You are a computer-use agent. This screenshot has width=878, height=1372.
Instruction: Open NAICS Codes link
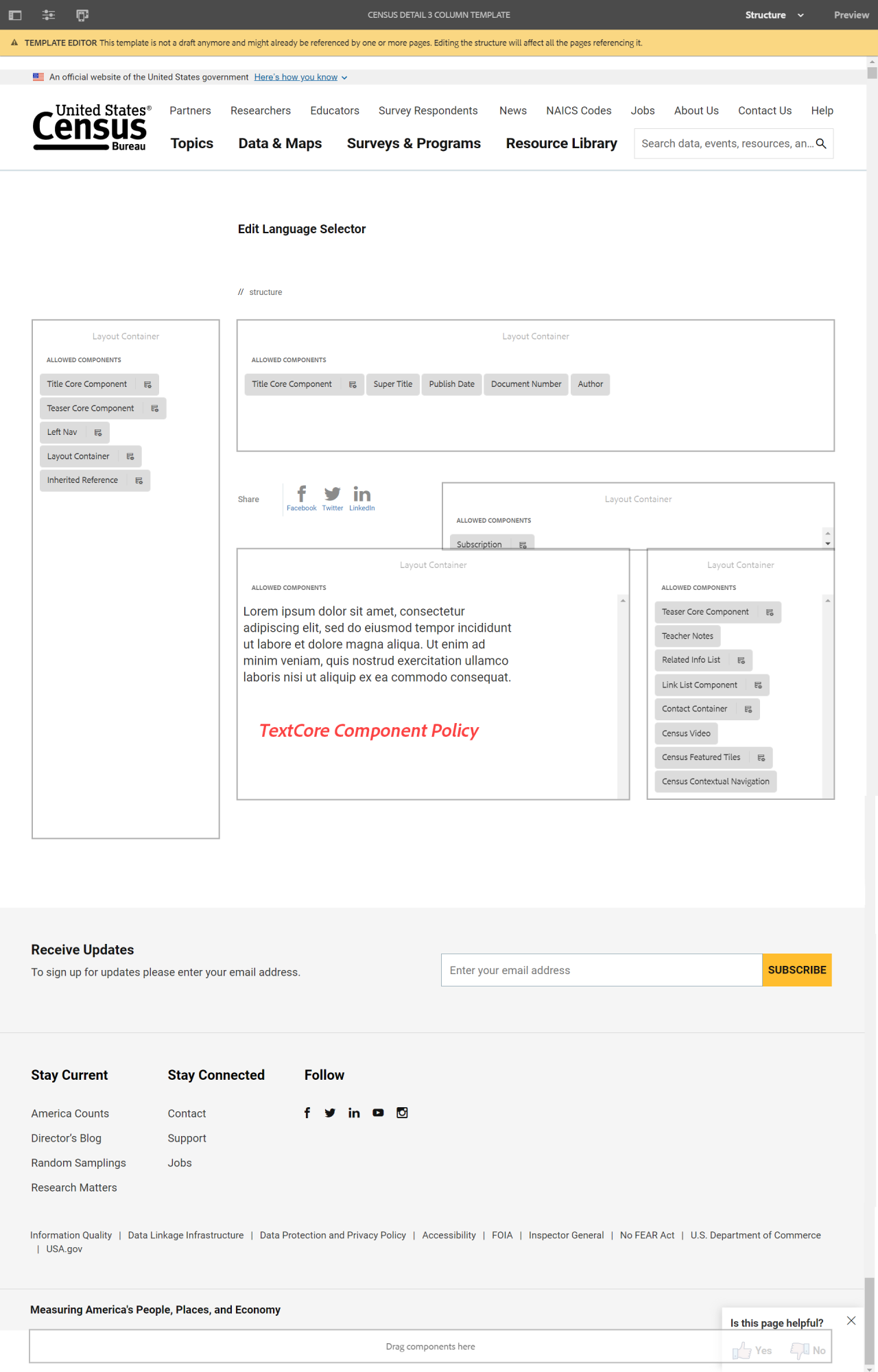[579, 110]
